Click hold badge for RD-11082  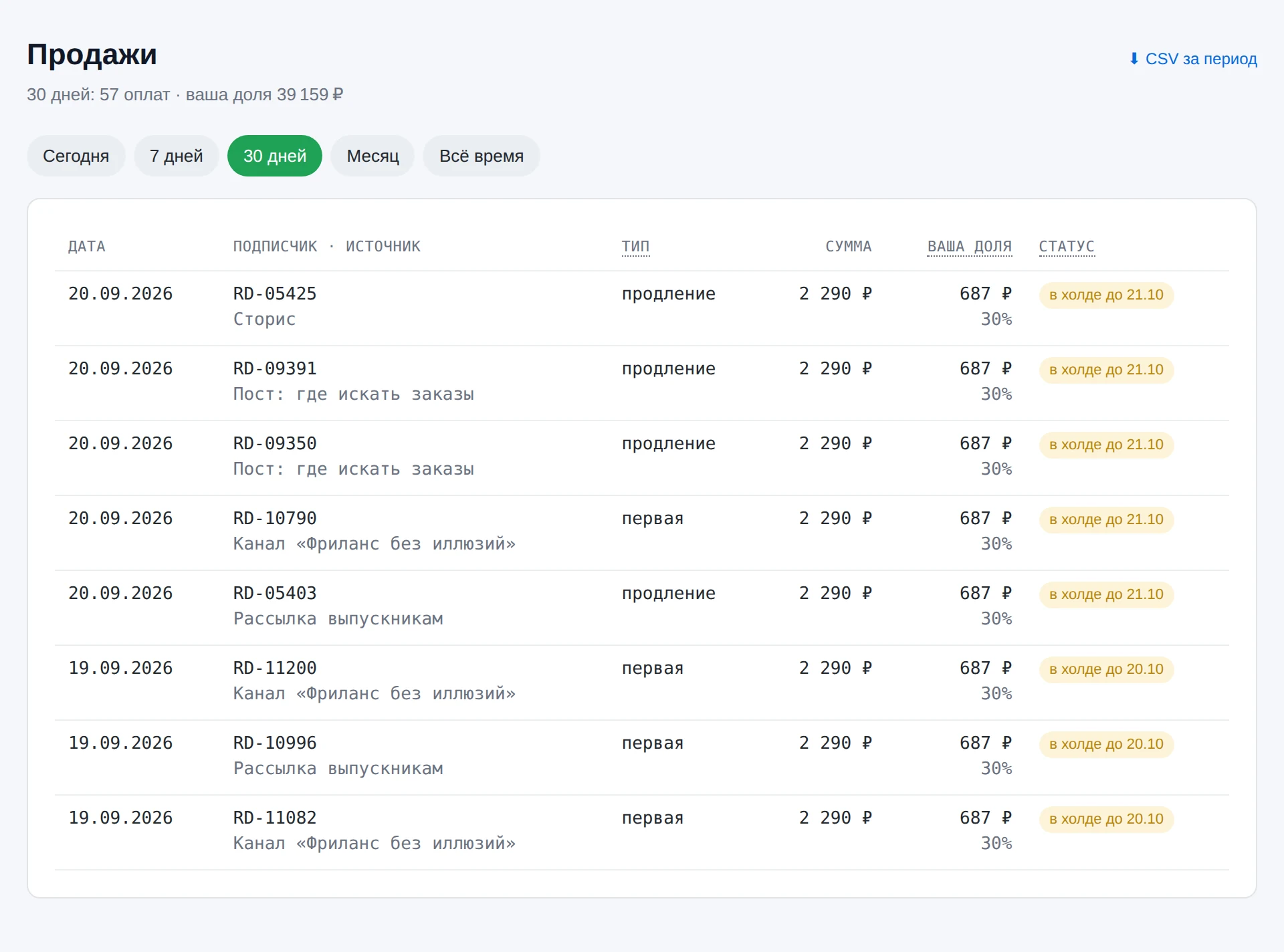[1106, 819]
